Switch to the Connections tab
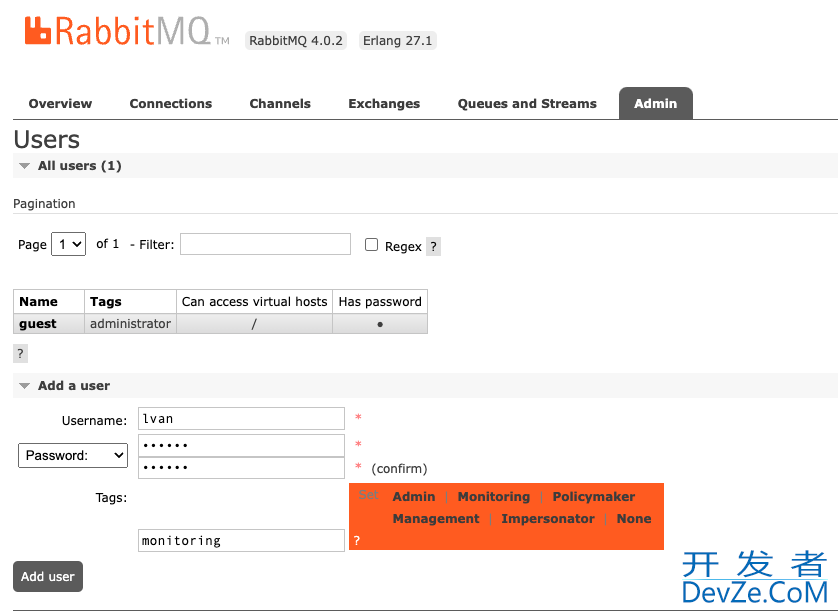This screenshot has width=838, height=614. point(170,104)
